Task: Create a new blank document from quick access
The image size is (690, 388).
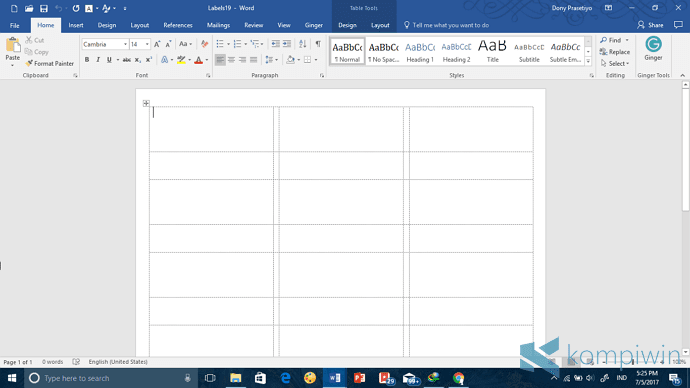Action: (x=14, y=8)
